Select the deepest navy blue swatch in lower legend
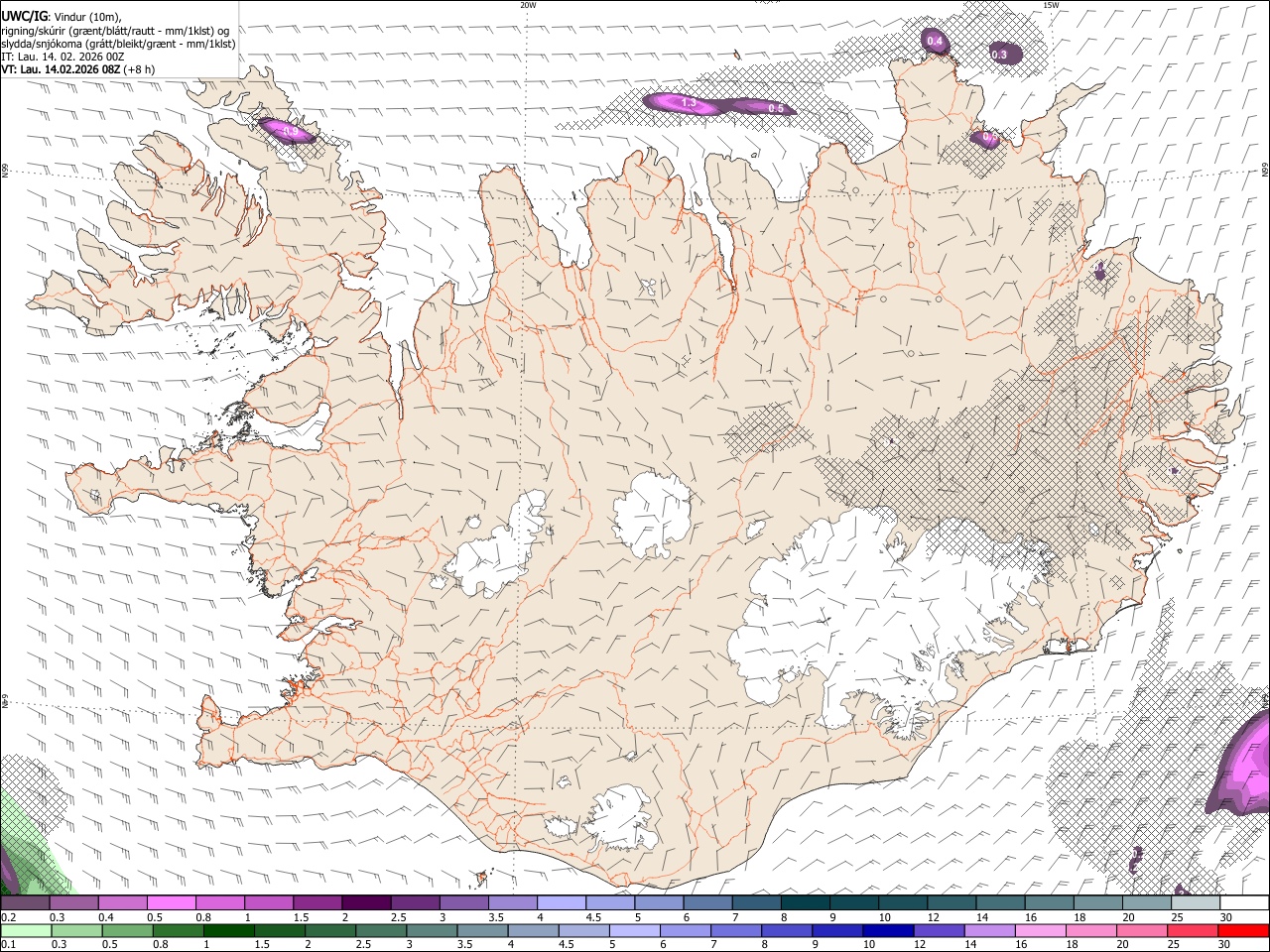 point(887,931)
